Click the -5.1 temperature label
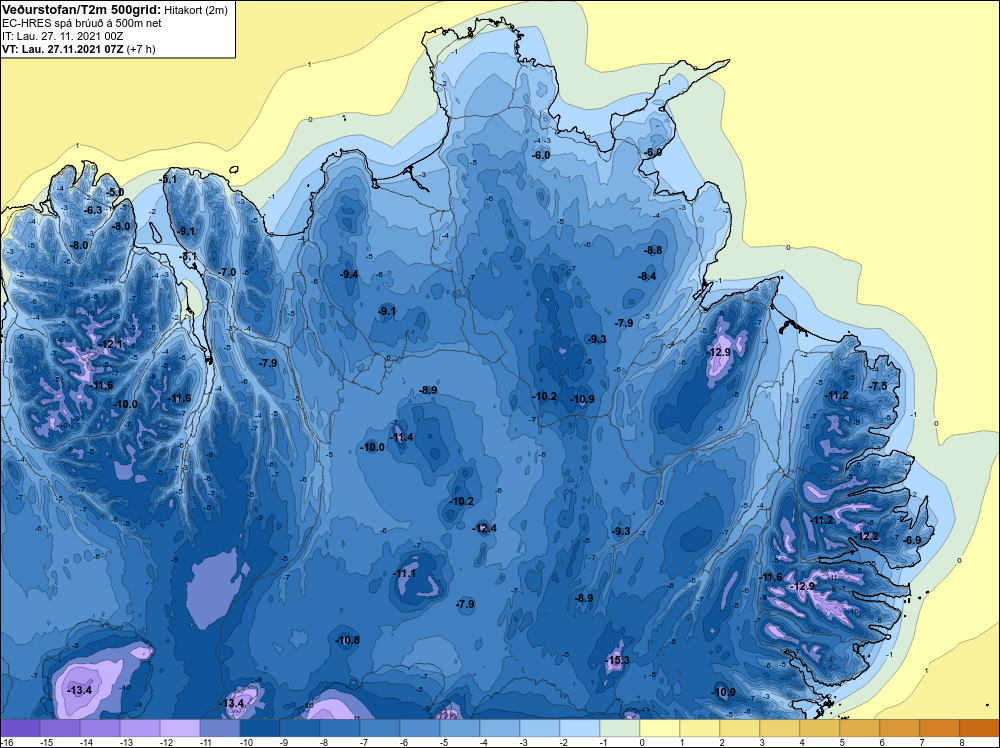Viewport: 1000px width, 748px height. (x=168, y=180)
